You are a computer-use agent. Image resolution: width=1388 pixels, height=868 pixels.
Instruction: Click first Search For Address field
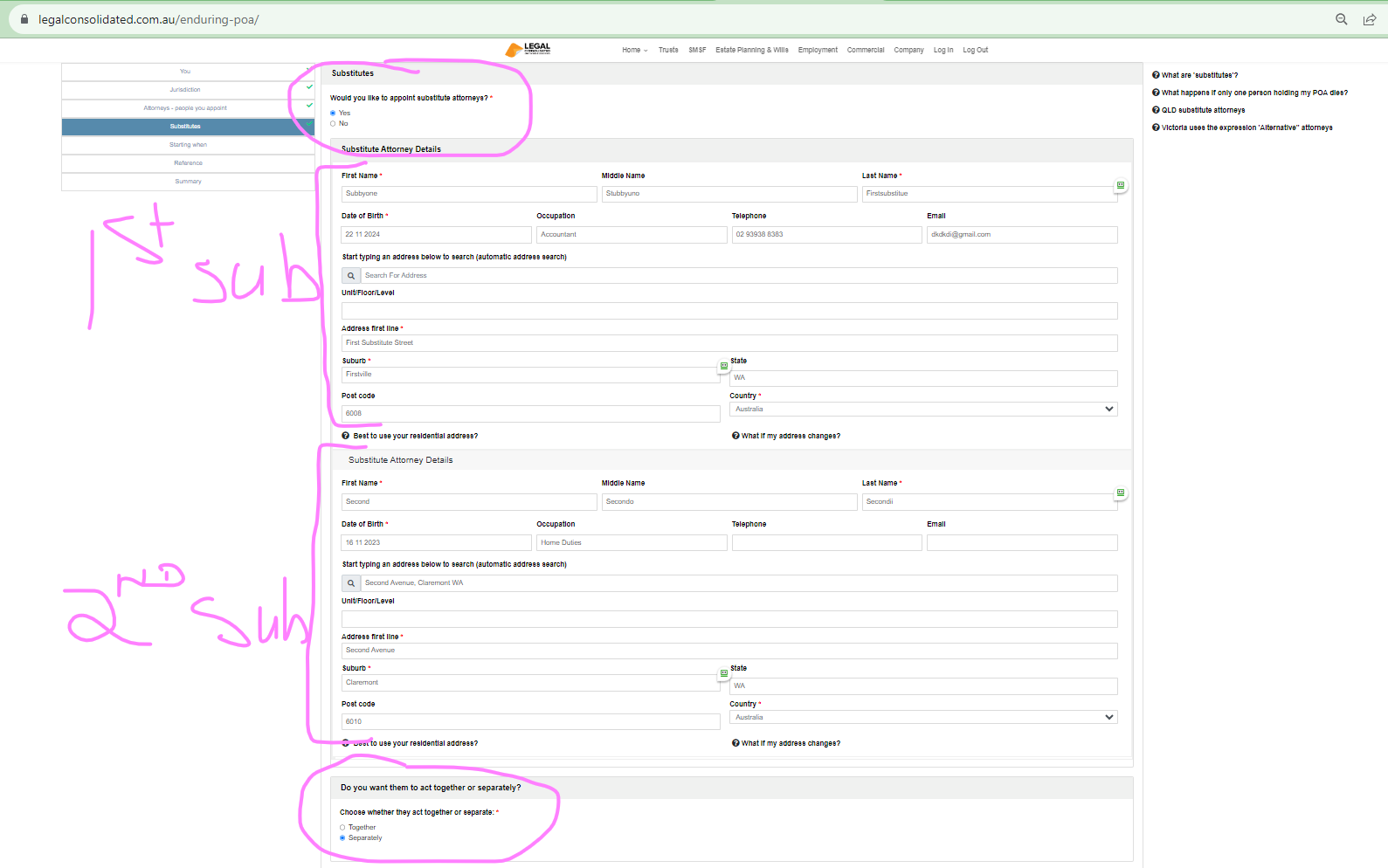pos(739,275)
